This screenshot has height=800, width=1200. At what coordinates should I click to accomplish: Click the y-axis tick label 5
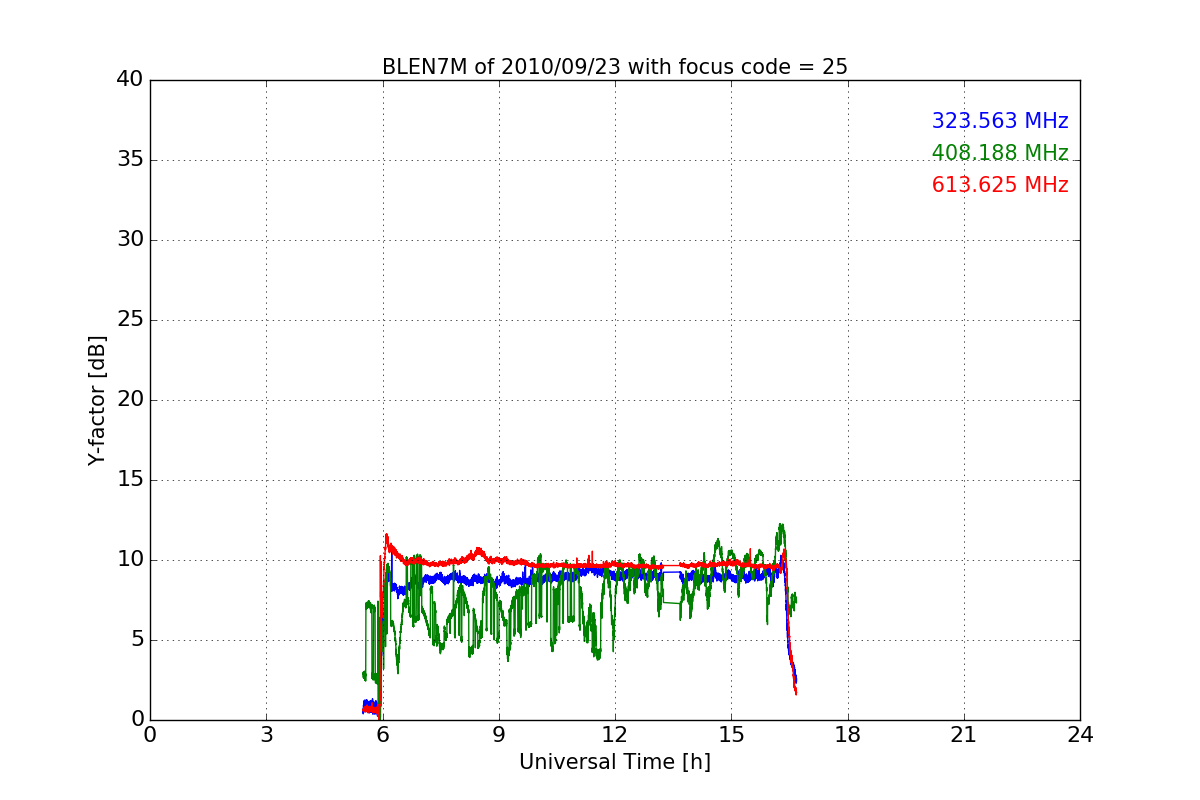tap(136, 640)
